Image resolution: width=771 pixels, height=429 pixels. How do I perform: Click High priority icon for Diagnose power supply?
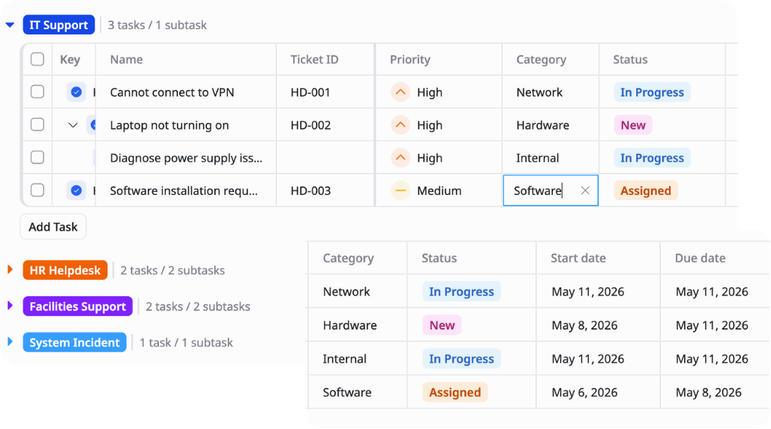[400, 158]
